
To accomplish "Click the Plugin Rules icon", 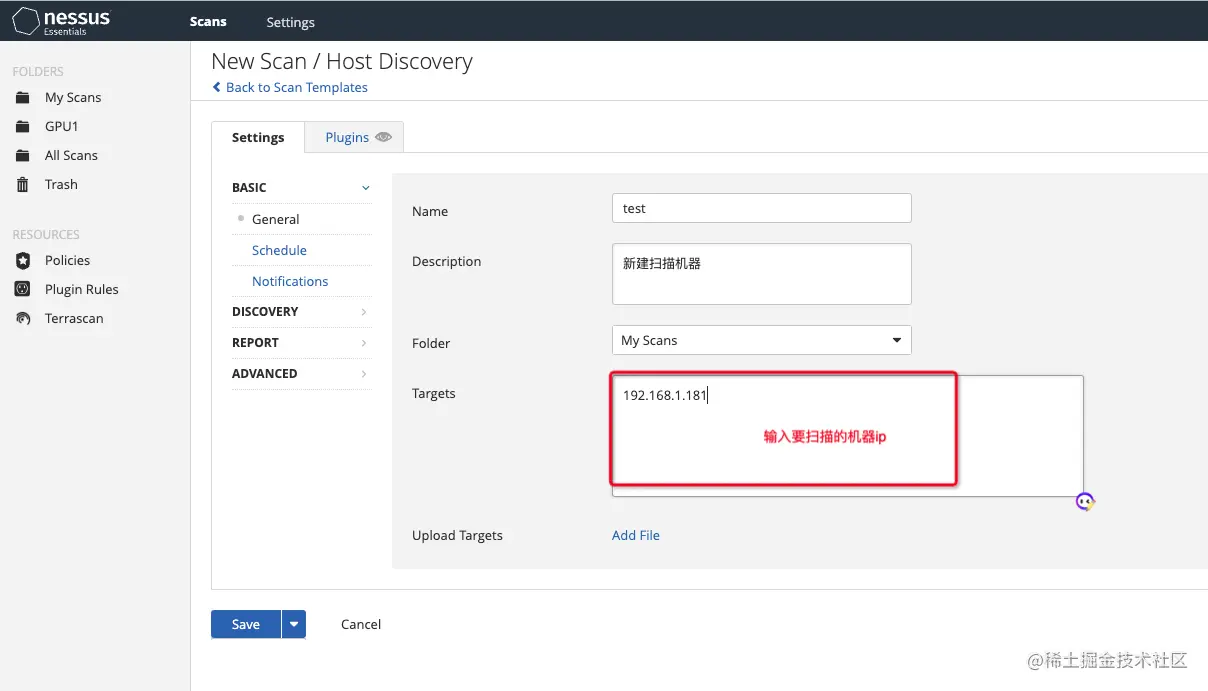I will tap(23, 289).
